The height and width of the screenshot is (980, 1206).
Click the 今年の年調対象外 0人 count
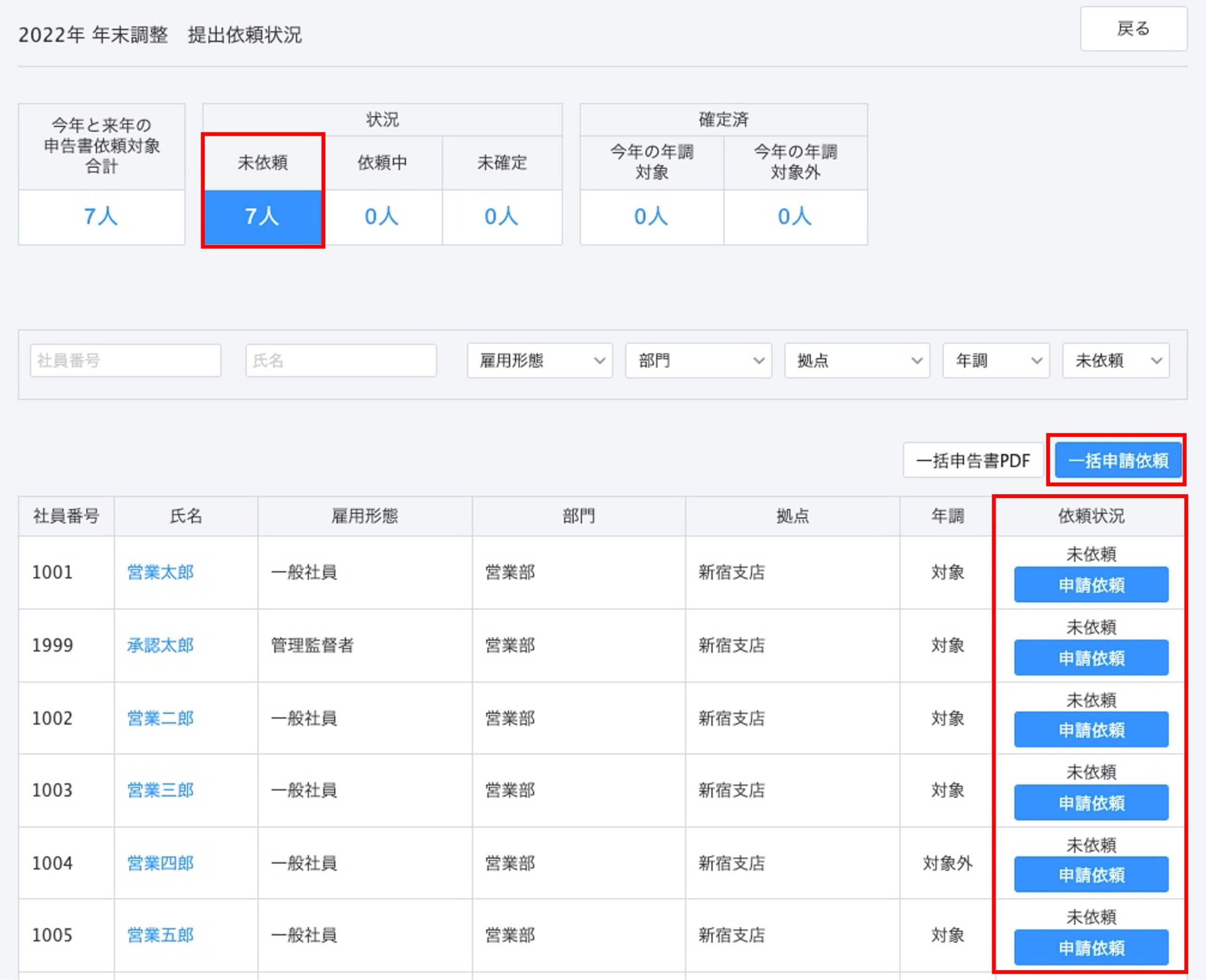(795, 216)
